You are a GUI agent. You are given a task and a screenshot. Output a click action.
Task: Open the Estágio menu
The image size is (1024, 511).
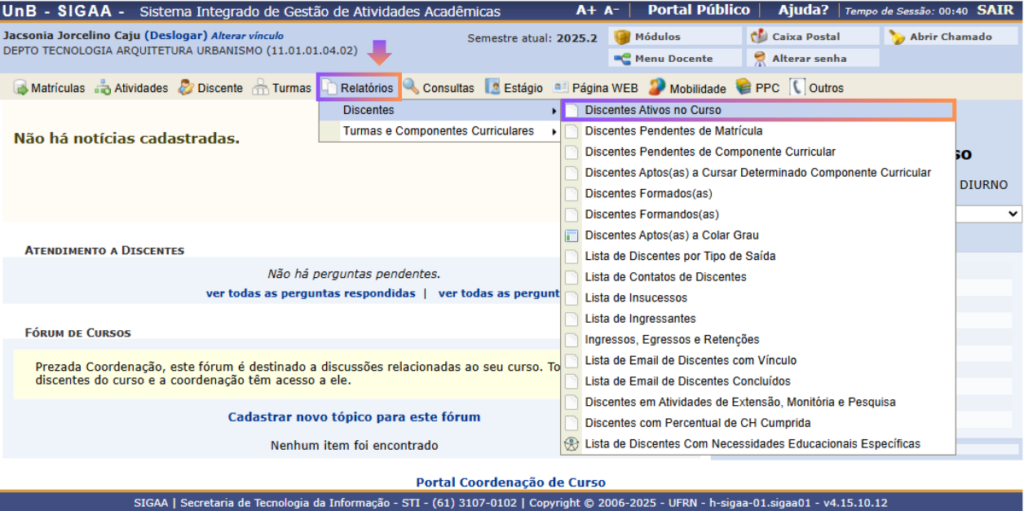[514, 88]
